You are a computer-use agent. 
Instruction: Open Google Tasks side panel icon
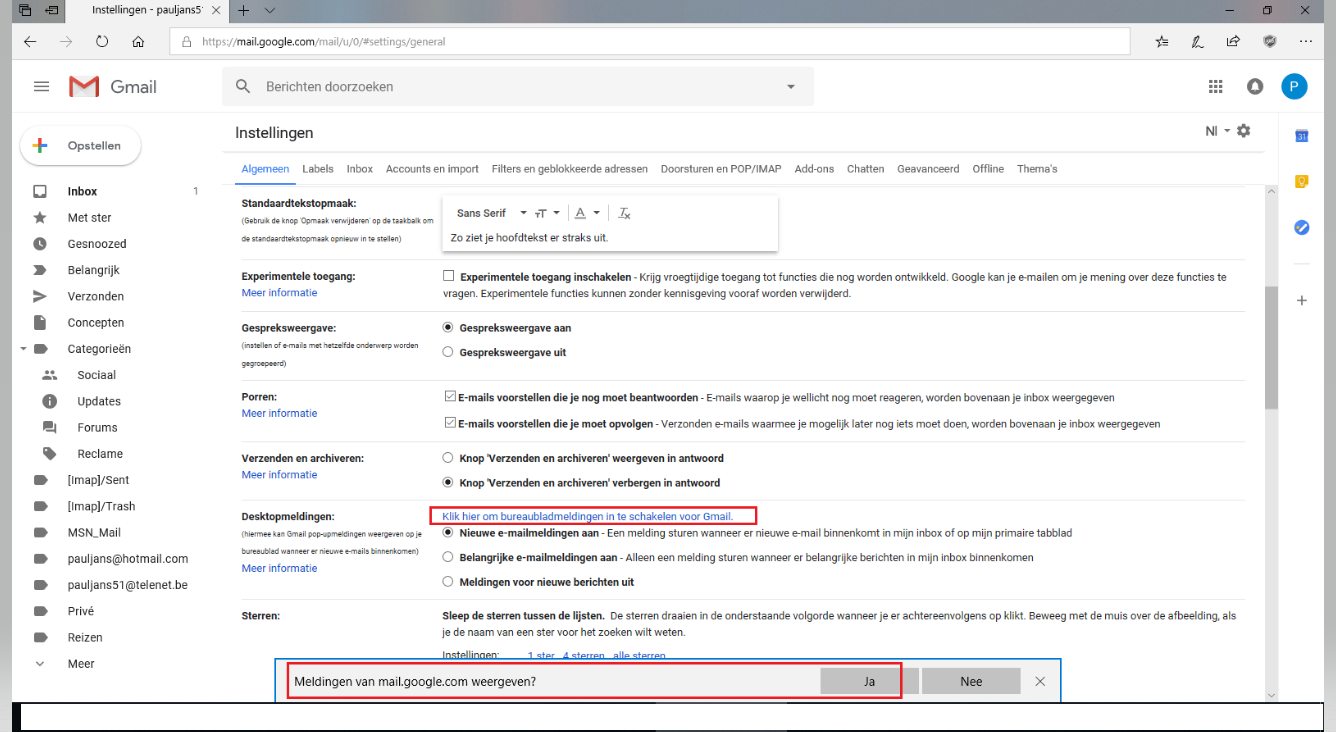(x=1301, y=227)
